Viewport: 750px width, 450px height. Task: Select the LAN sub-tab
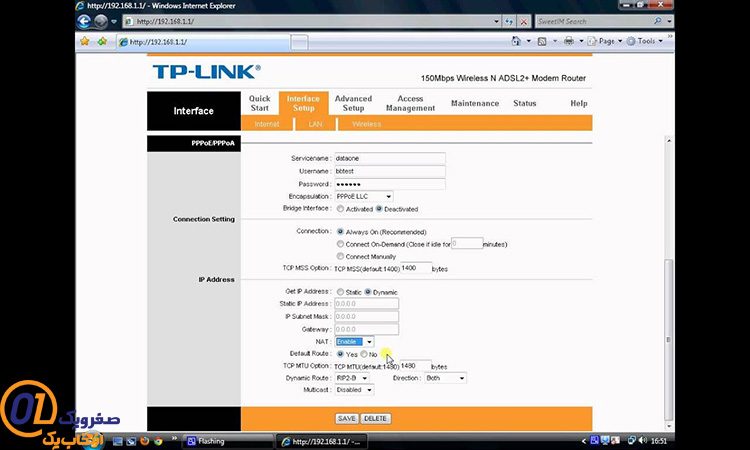(x=315, y=124)
